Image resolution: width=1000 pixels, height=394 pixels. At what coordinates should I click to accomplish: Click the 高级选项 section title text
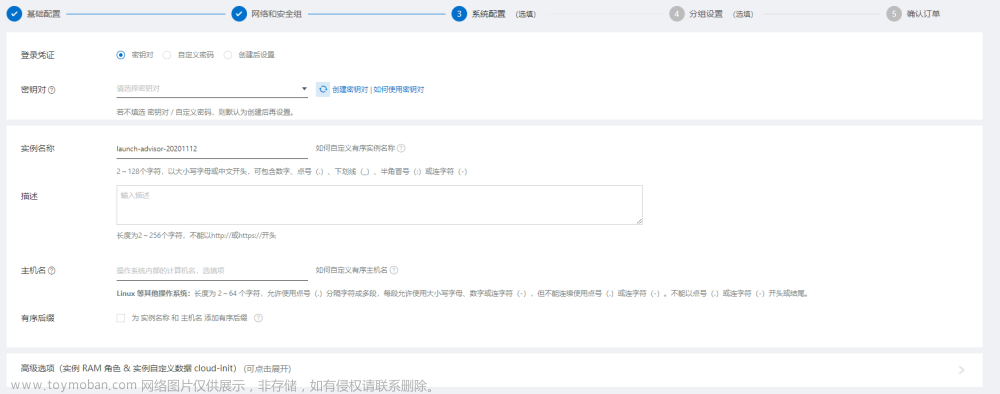tap(129, 368)
